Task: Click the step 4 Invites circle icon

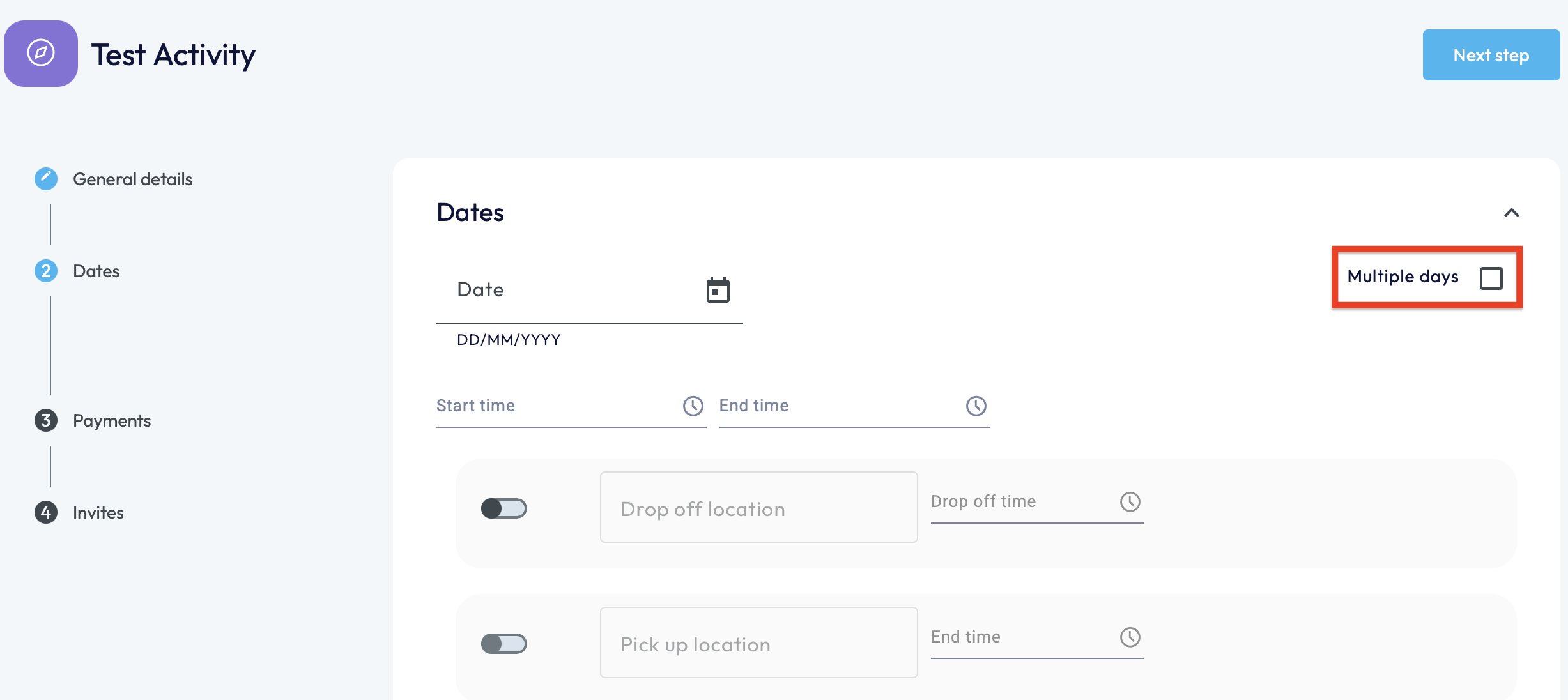Action: point(46,512)
